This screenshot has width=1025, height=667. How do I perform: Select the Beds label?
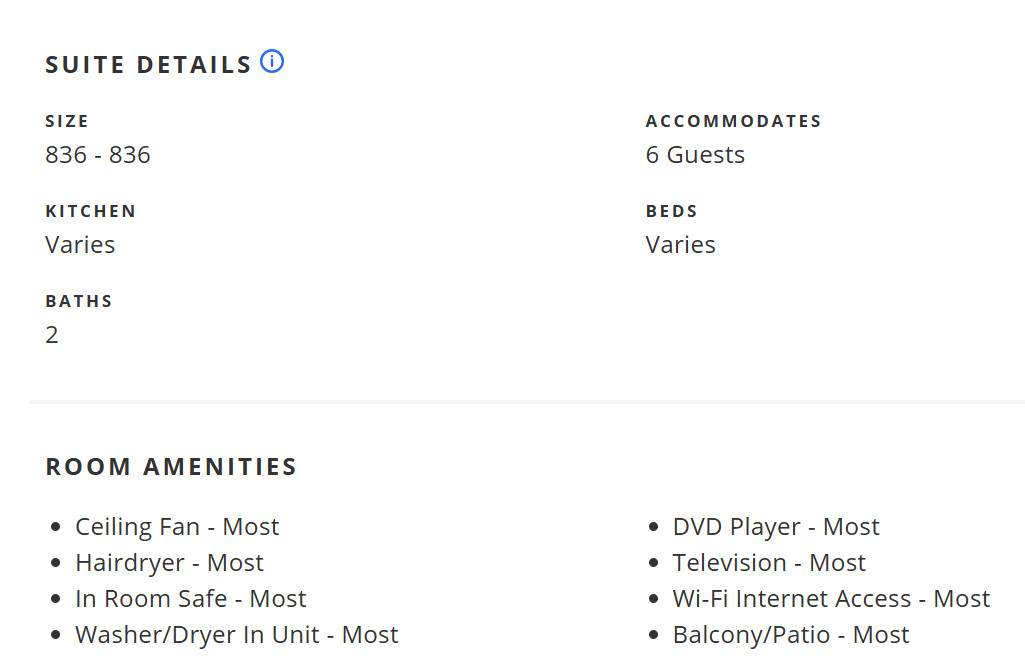(671, 211)
